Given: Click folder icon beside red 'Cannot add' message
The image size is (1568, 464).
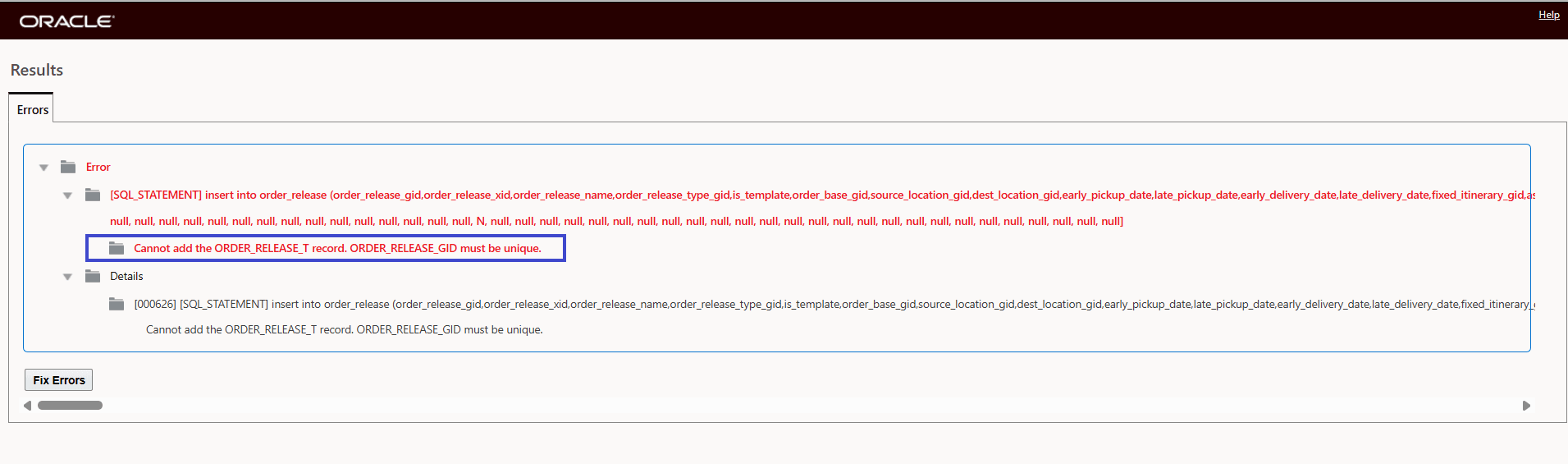Looking at the screenshot, I should pos(117,248).
